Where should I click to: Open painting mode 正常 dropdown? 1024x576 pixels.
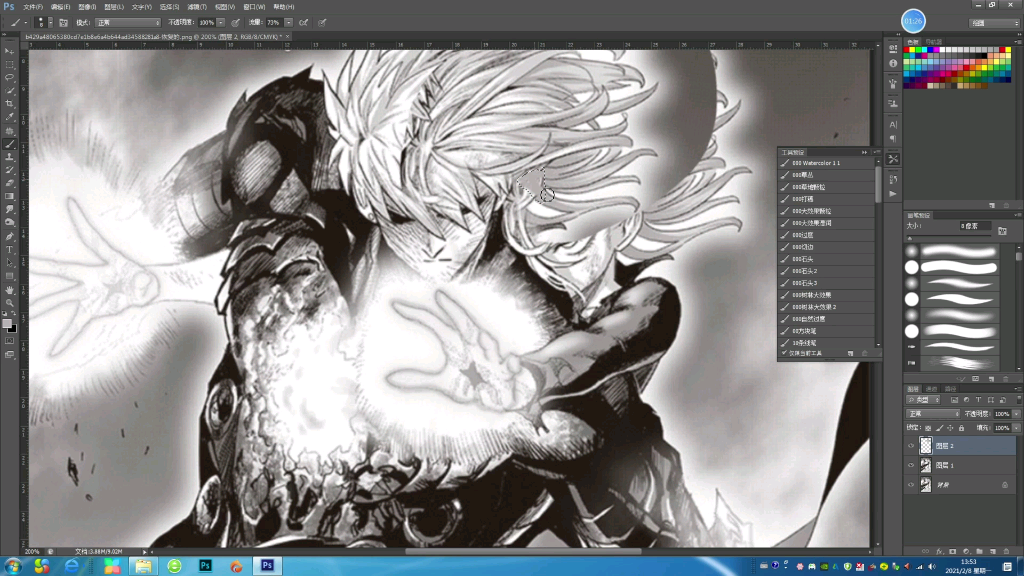(127, 22)
